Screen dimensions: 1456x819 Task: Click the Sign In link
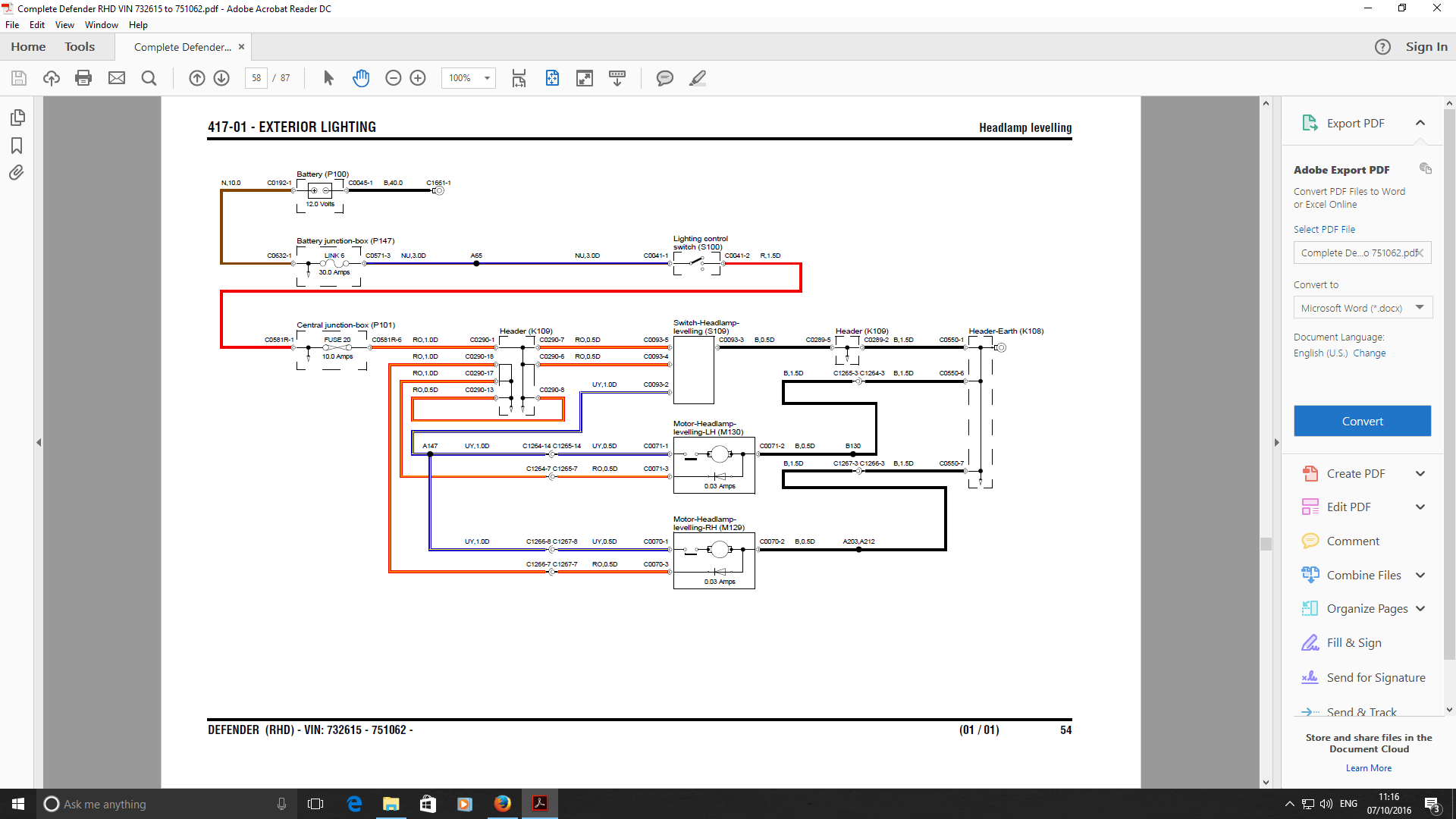pyautogui.click(x=1426, y=47)
